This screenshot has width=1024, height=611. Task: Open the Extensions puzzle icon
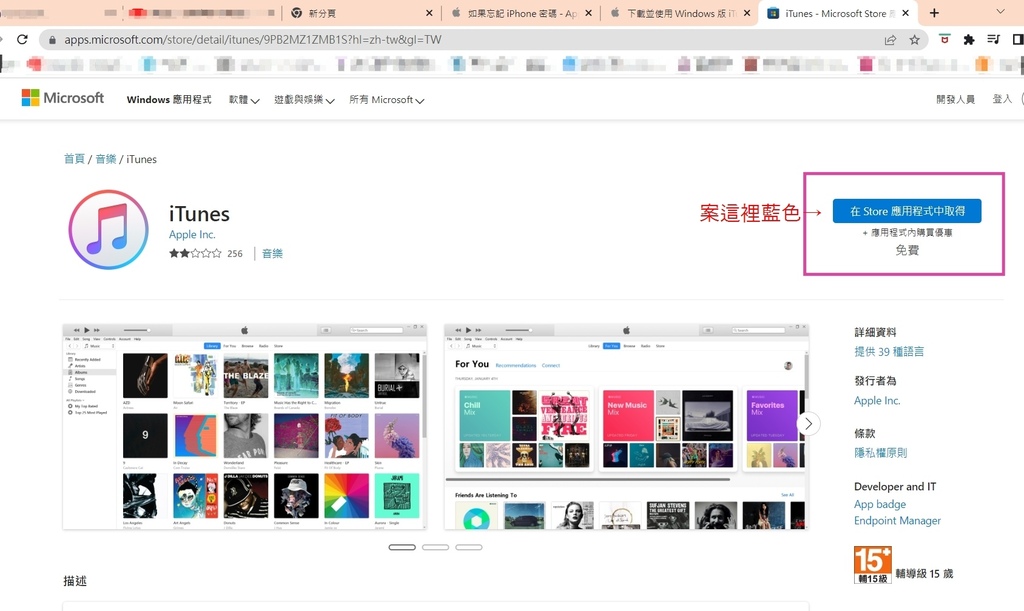point(969,40)
